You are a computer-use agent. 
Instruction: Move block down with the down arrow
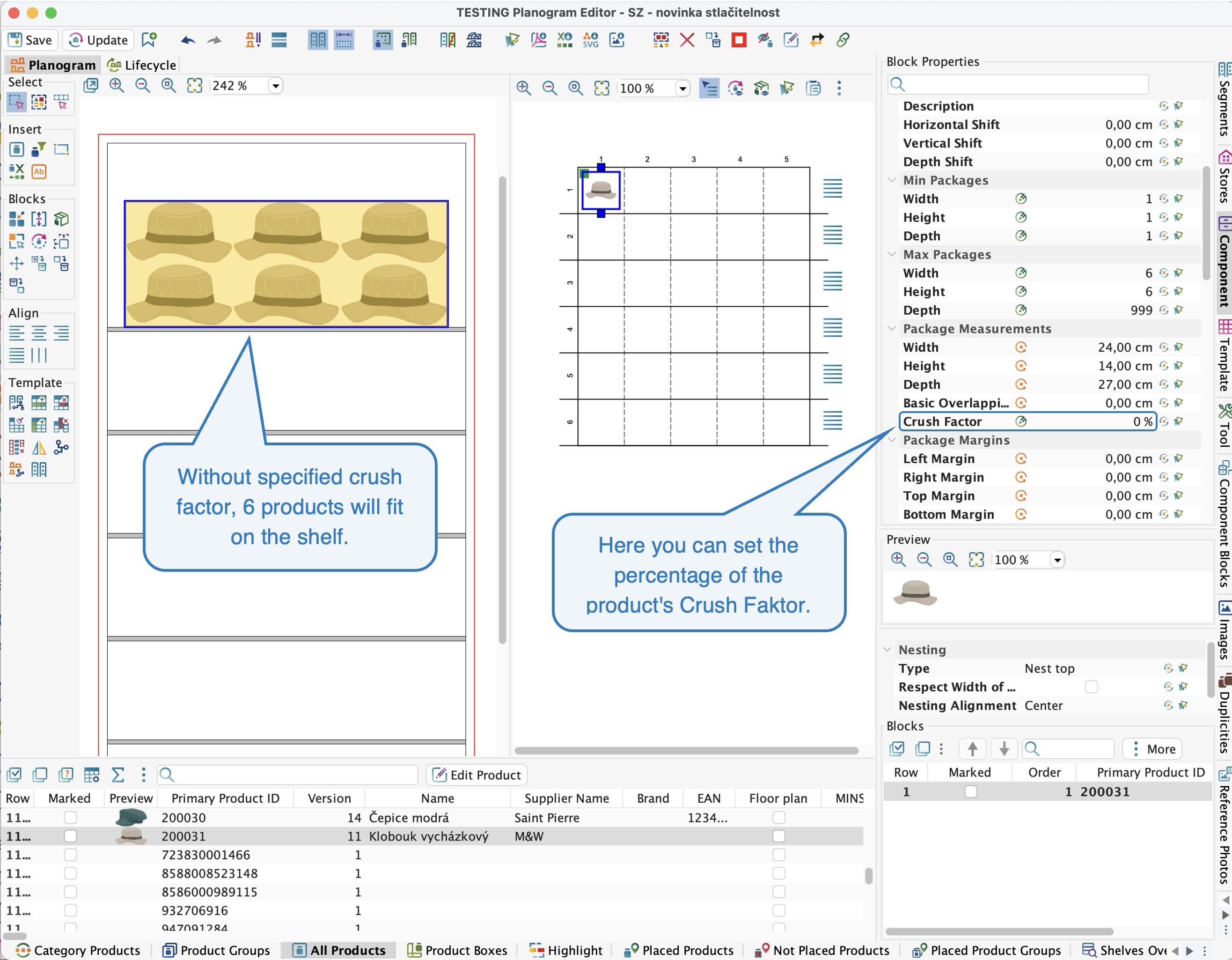click(x=1004, y=749)
